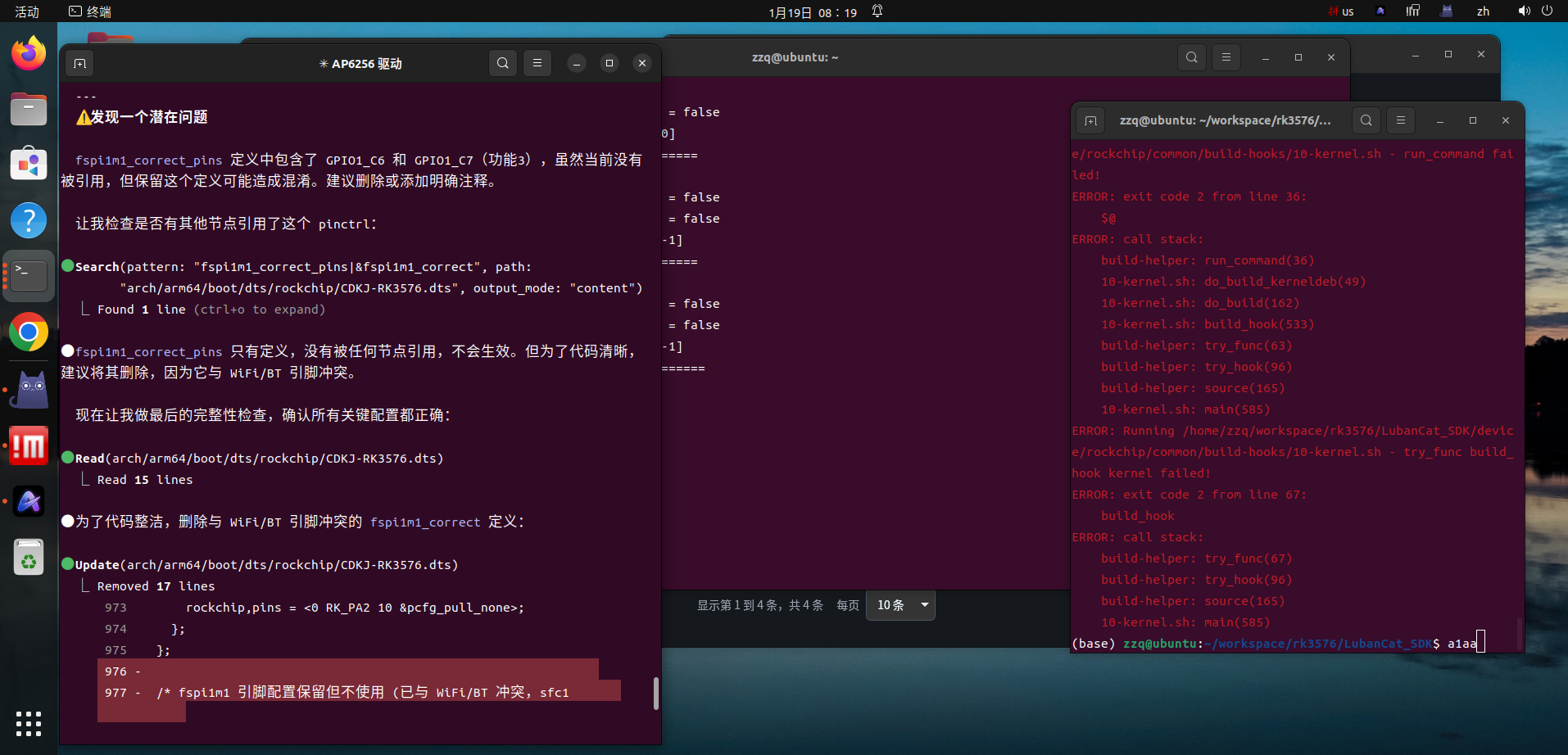
Task: Click the zzq@ubuntu: ~ title bar
Action: tap(795, 57)
